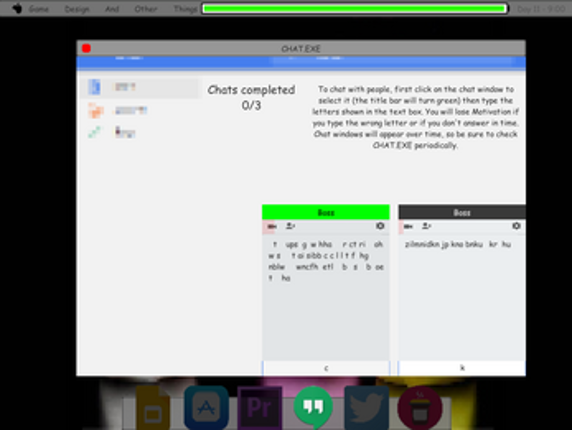Image resolution: width=572 pixels, height=430 pixels.
Task: Click settings gear in gray Boss chat
Action: tap(516, 226)
